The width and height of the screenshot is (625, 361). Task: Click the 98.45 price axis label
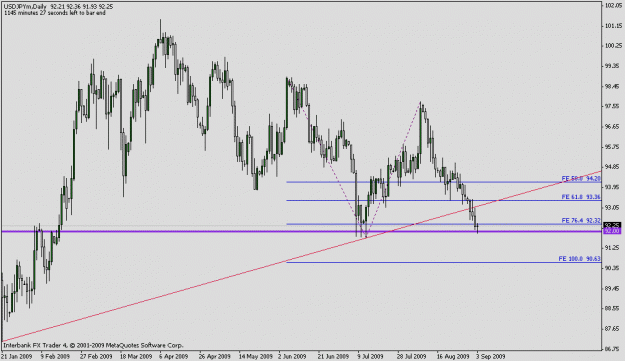click(613, 86)
